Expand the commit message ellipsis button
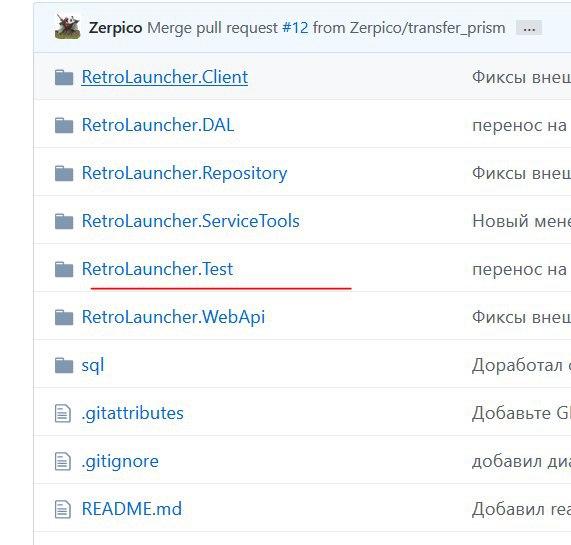The width and height of the screenshot is (571, 545). (x=529, y=28)
